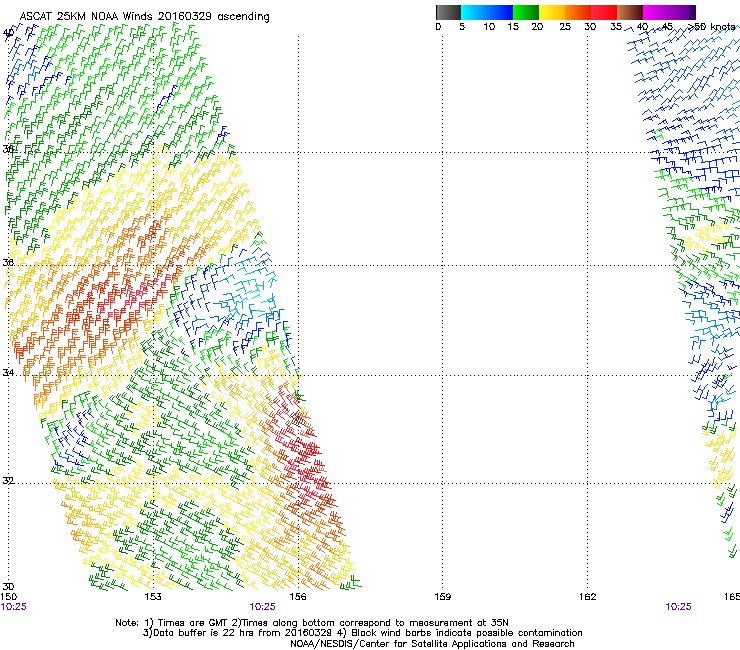Click the brown 35-40 knot wind barbs cluster
The image size is (740, 650).
pyautogui.click(x=299, y=420)
